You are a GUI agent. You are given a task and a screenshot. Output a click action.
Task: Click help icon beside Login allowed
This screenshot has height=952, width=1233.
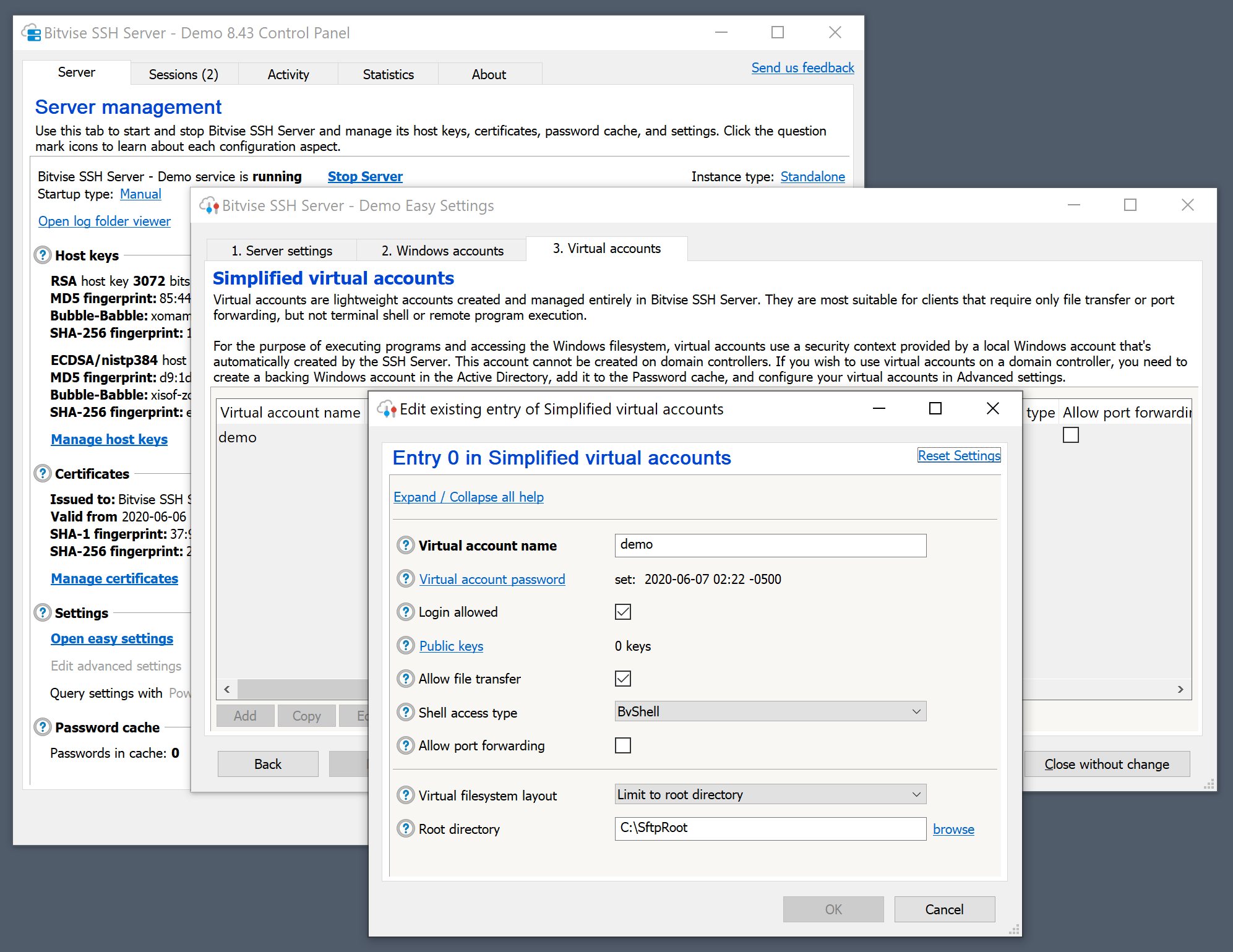[x=405, y=612]
